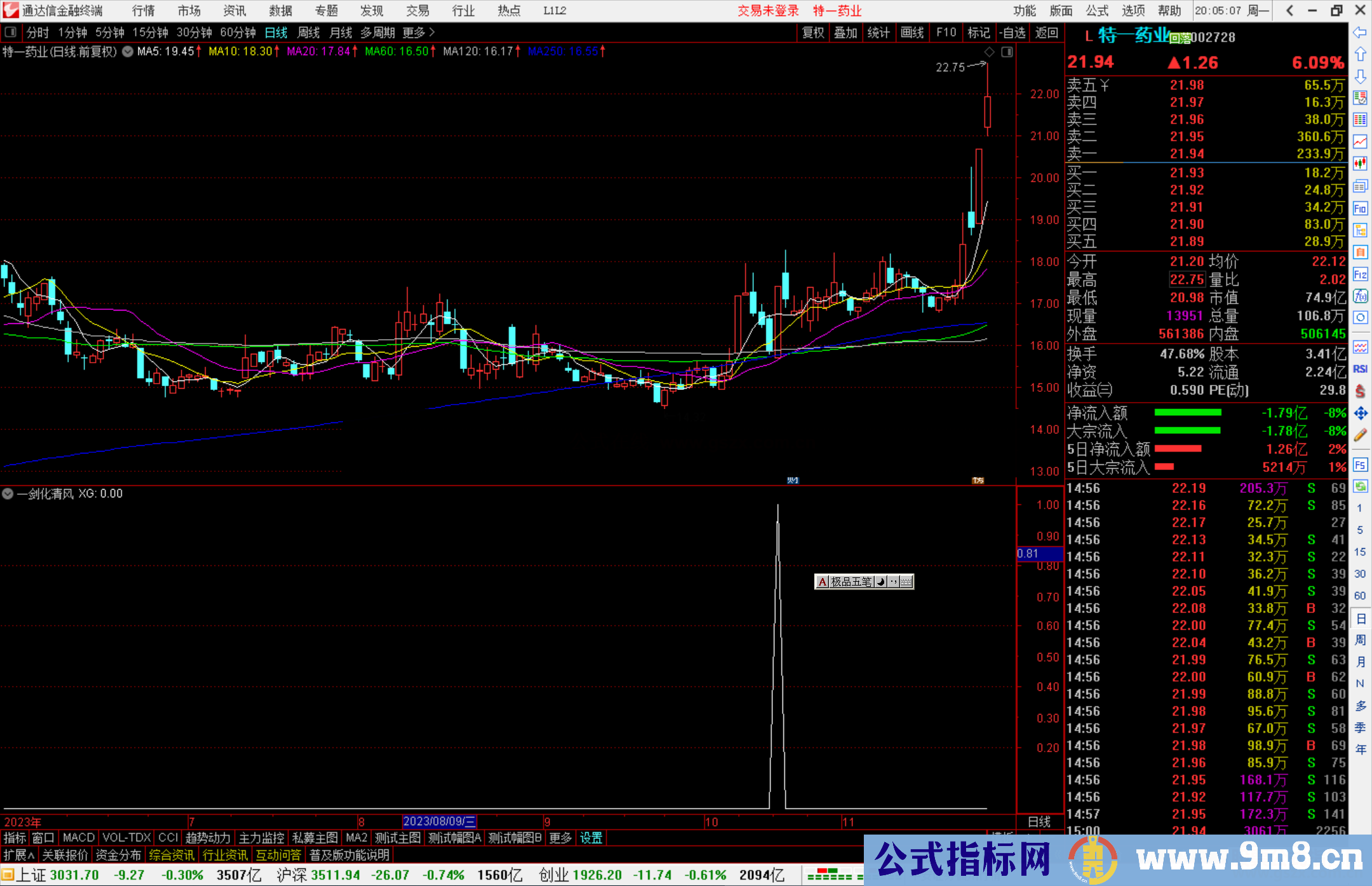Click the 交易未登录 link

768,11
